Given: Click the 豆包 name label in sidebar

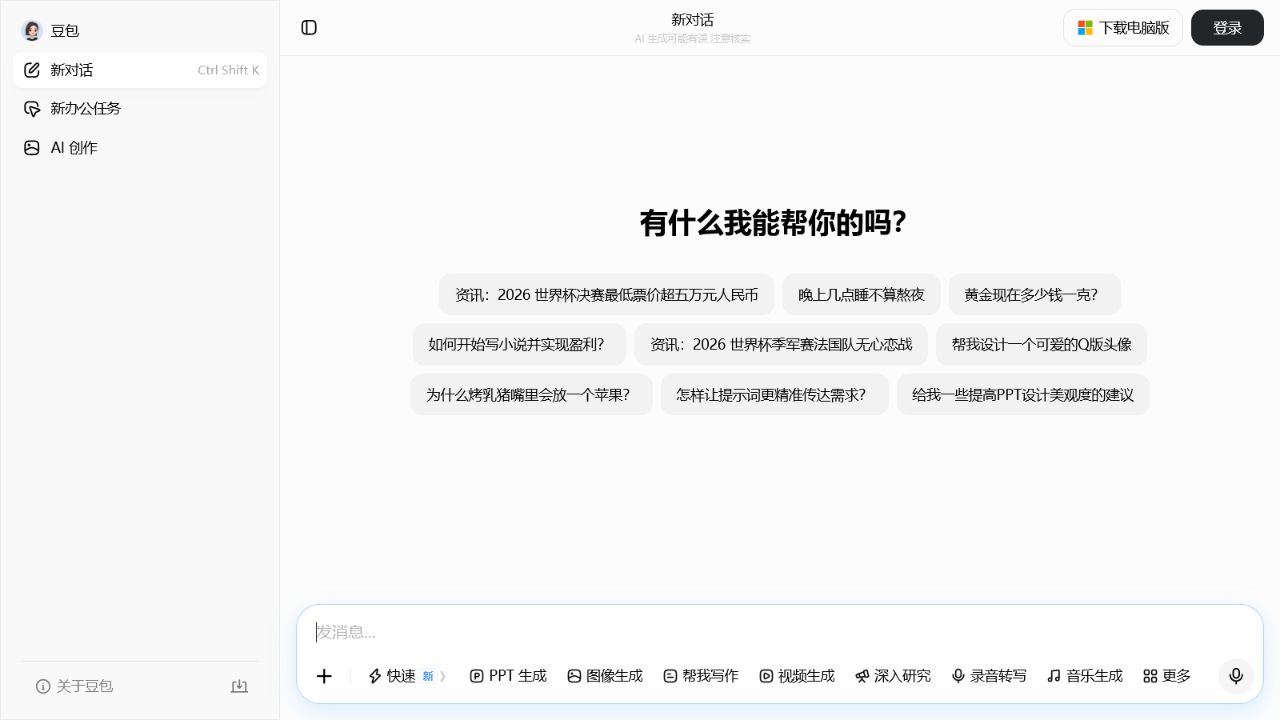Looking at the screenshot, I should 65,31.
